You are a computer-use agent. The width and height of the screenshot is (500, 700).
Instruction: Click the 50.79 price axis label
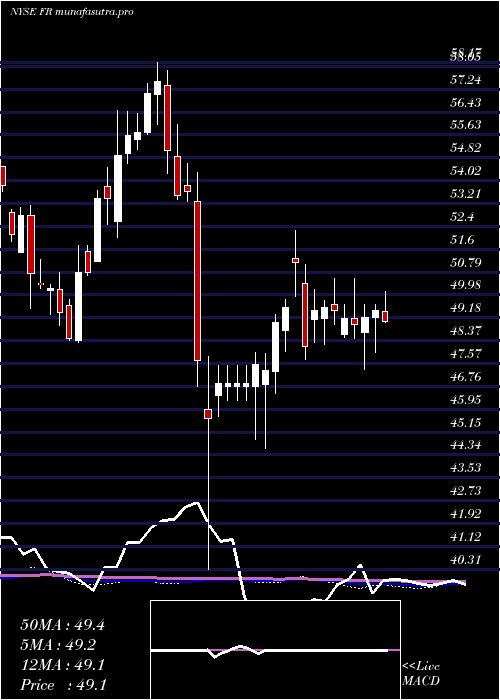tap(467, 262)
